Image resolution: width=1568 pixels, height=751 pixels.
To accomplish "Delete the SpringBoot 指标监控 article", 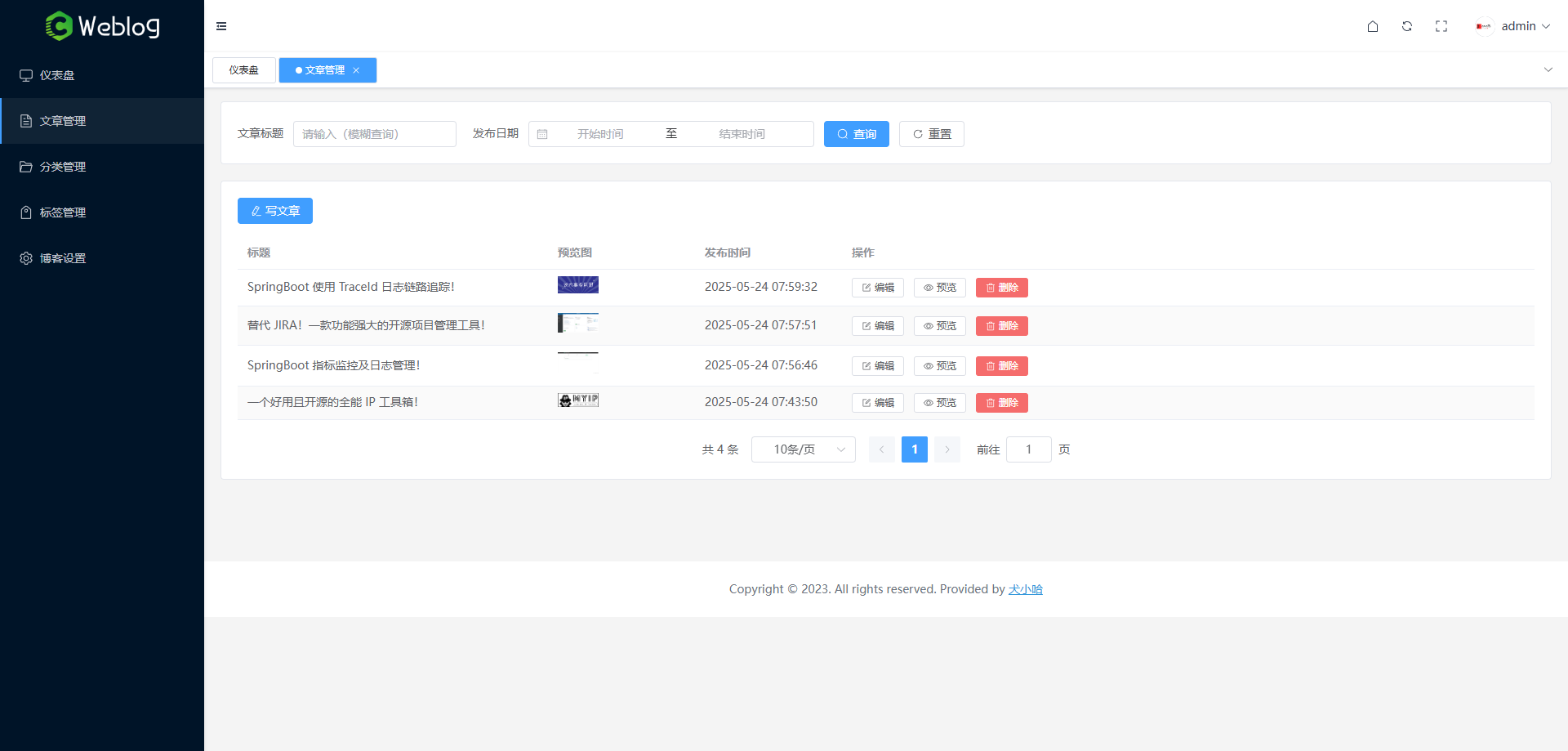I will [x=1001, y=366].
